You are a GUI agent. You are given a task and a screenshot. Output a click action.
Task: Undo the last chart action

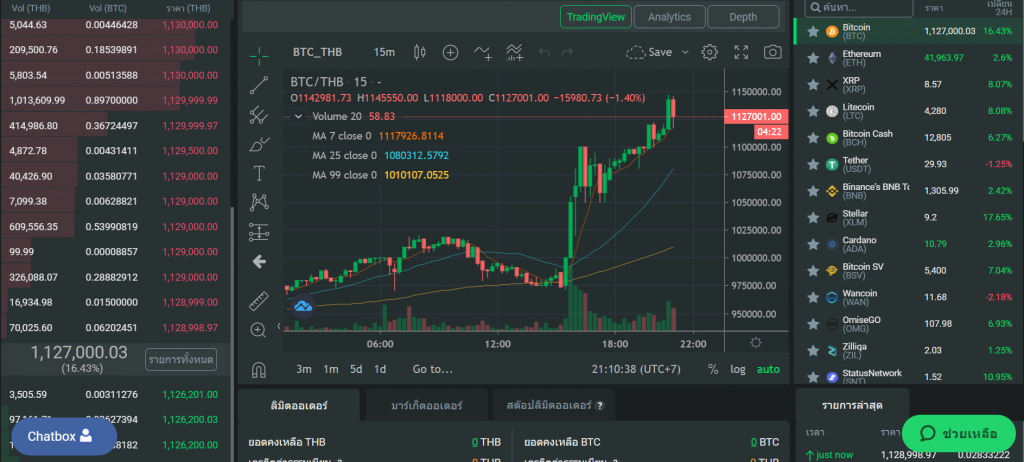pos(545,52)
